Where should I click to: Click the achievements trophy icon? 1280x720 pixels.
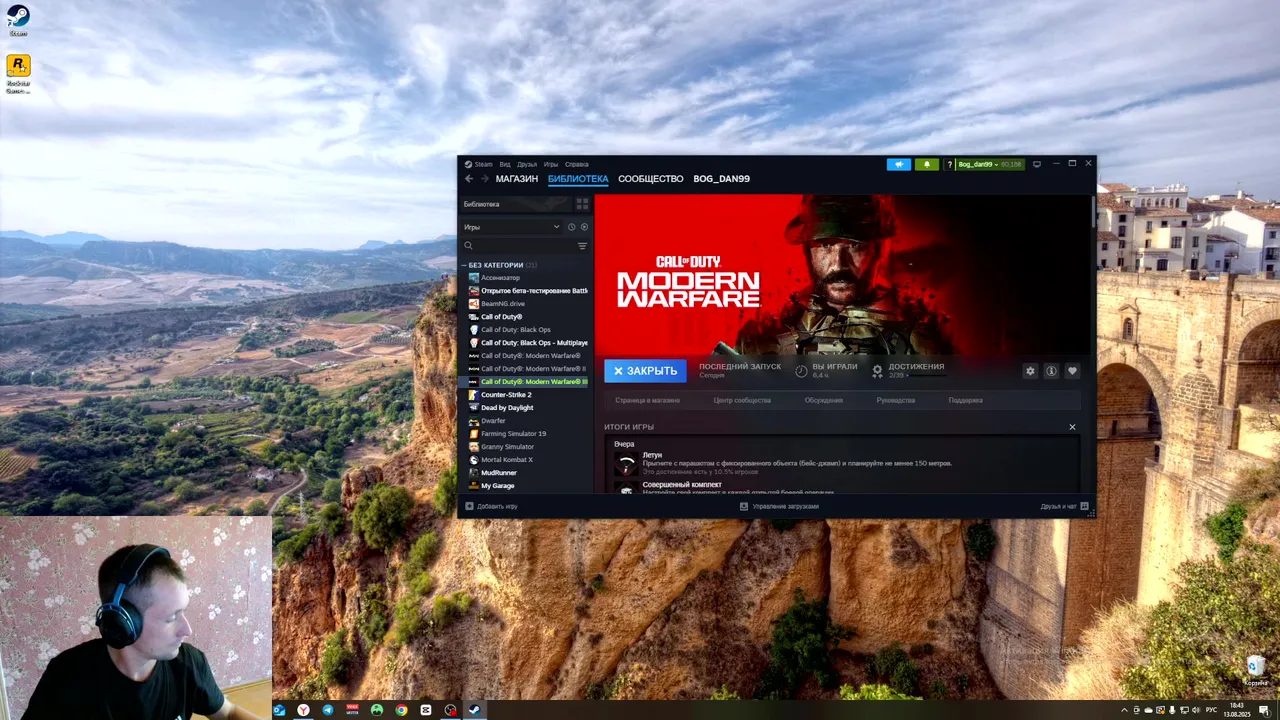pos(877,371)
